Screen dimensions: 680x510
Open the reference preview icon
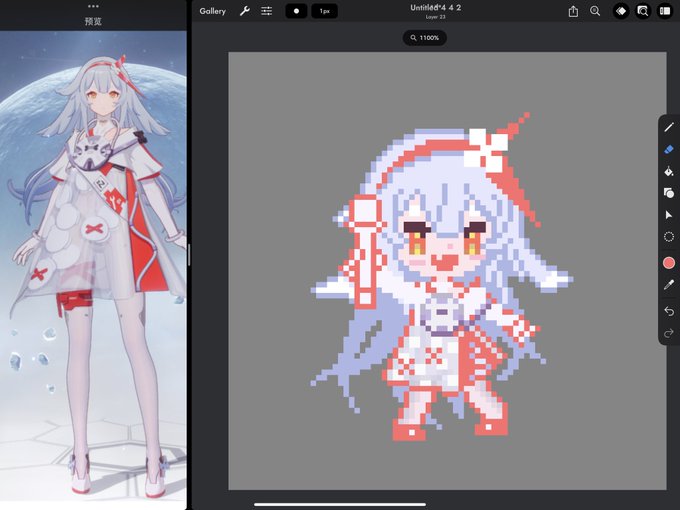(643, 11)
